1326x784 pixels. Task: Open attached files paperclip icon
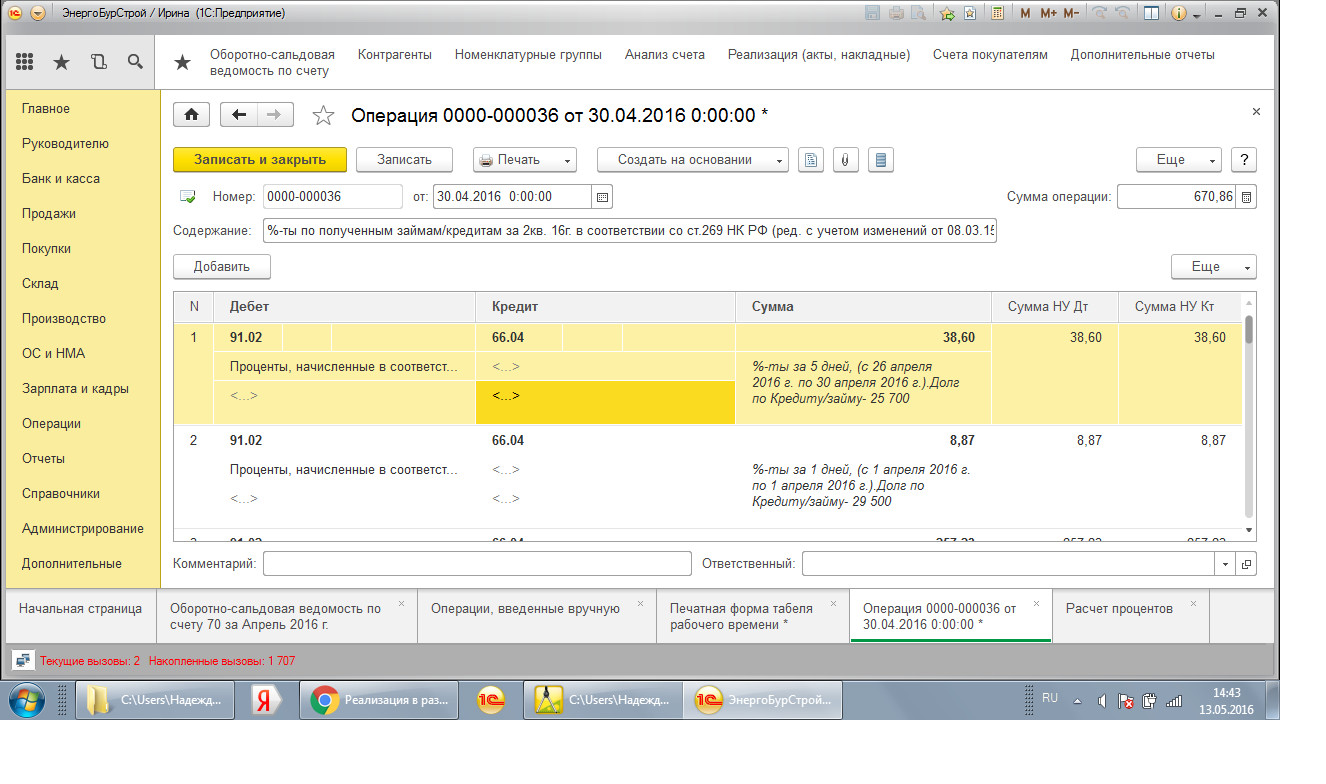(846, 160)
